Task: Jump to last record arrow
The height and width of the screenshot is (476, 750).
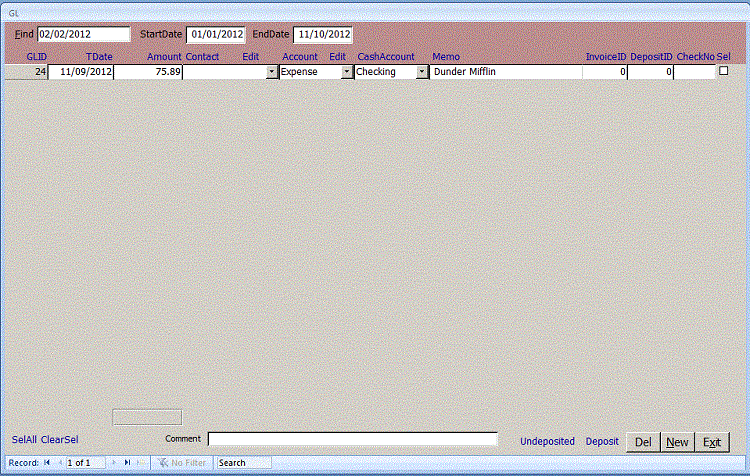Action: tap(127, 463)
